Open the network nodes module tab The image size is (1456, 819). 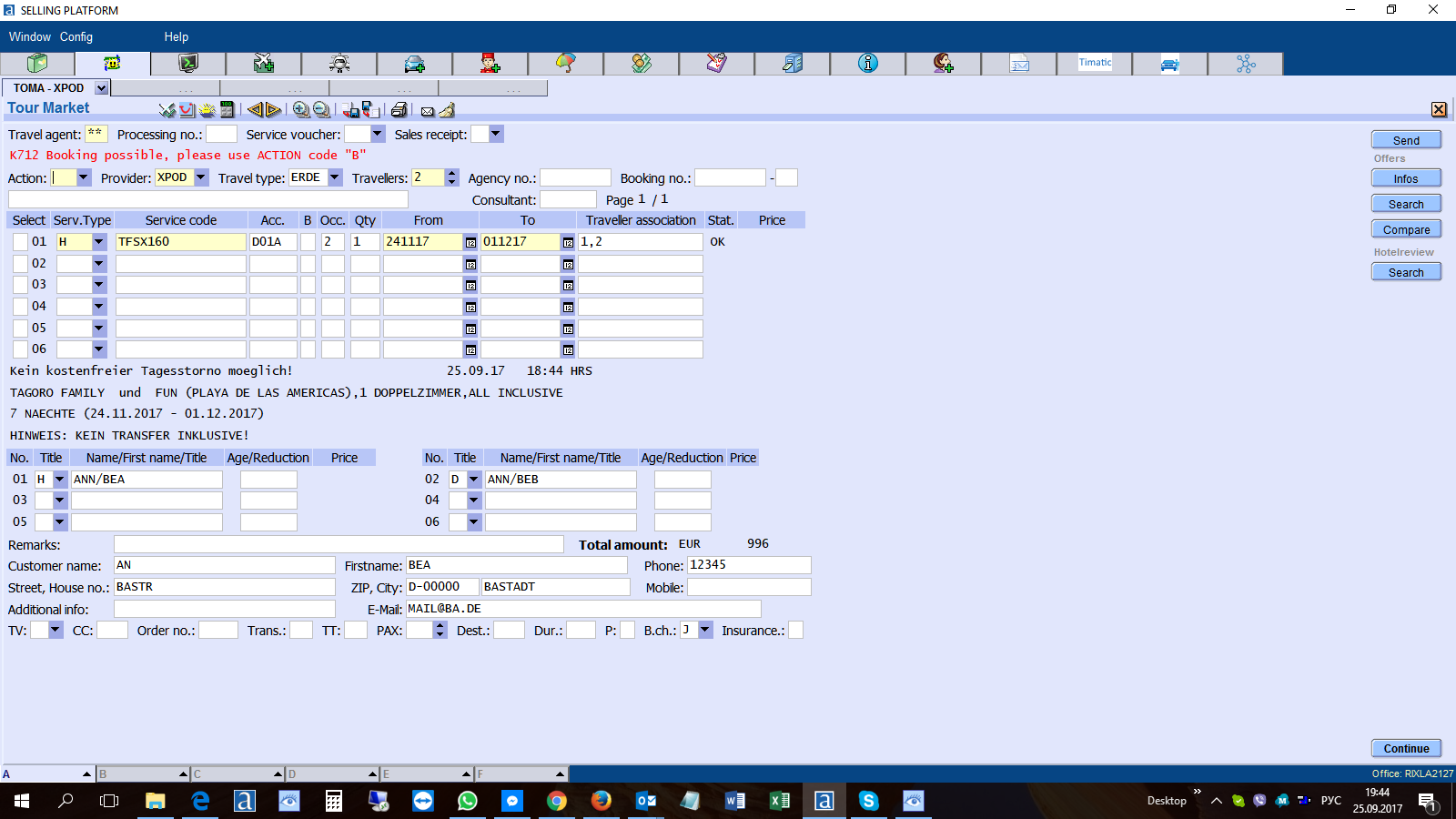click(x=1246, y=63)
